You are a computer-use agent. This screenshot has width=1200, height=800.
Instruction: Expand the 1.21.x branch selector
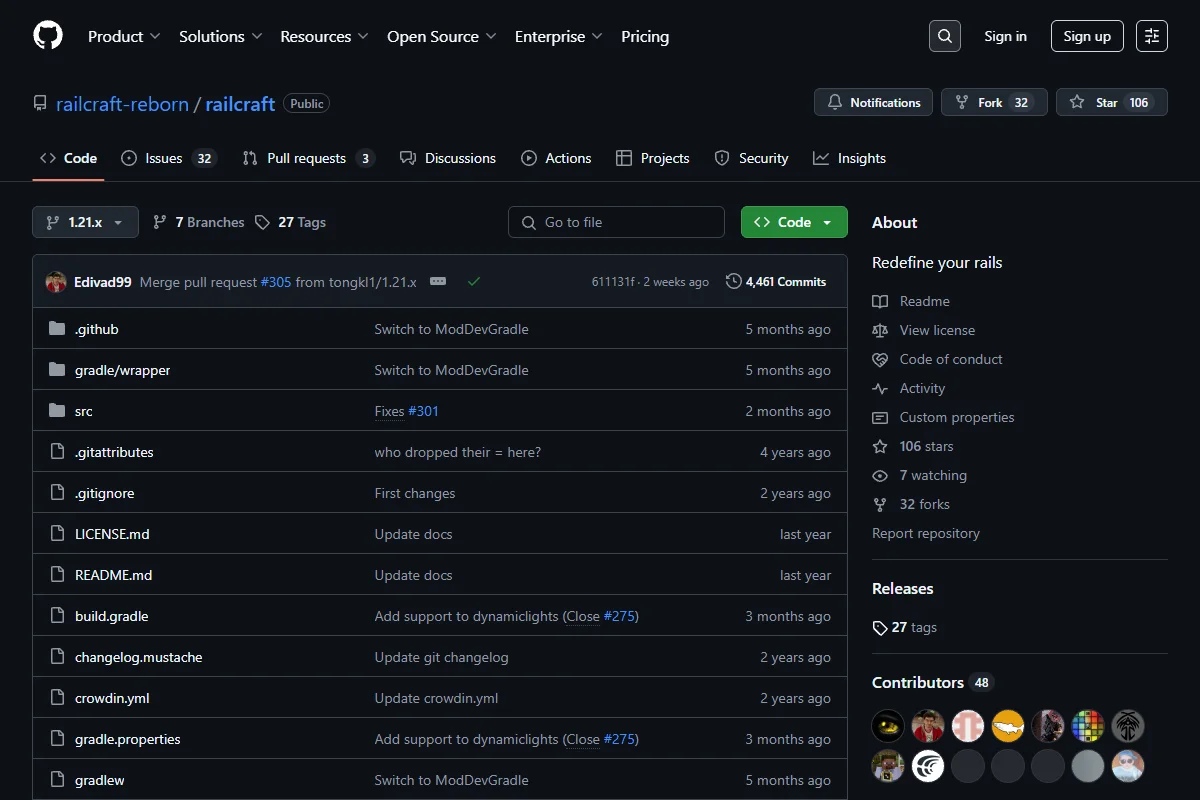tap(85, 222)
